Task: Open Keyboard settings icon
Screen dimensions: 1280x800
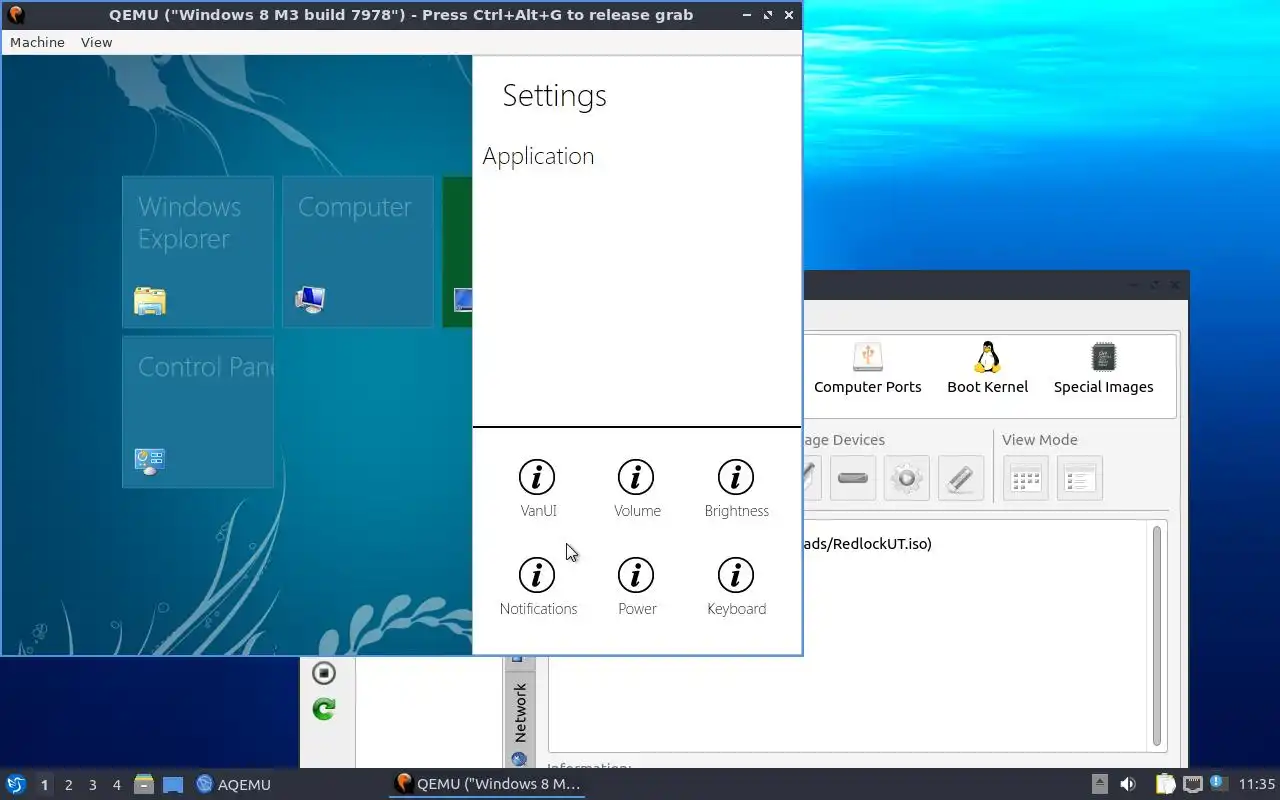Action: point(736,575)
